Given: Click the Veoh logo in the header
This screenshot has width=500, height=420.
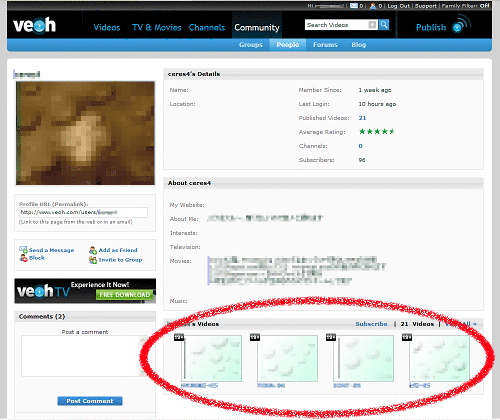Looking at the screenshot, I should click(34, 25).
